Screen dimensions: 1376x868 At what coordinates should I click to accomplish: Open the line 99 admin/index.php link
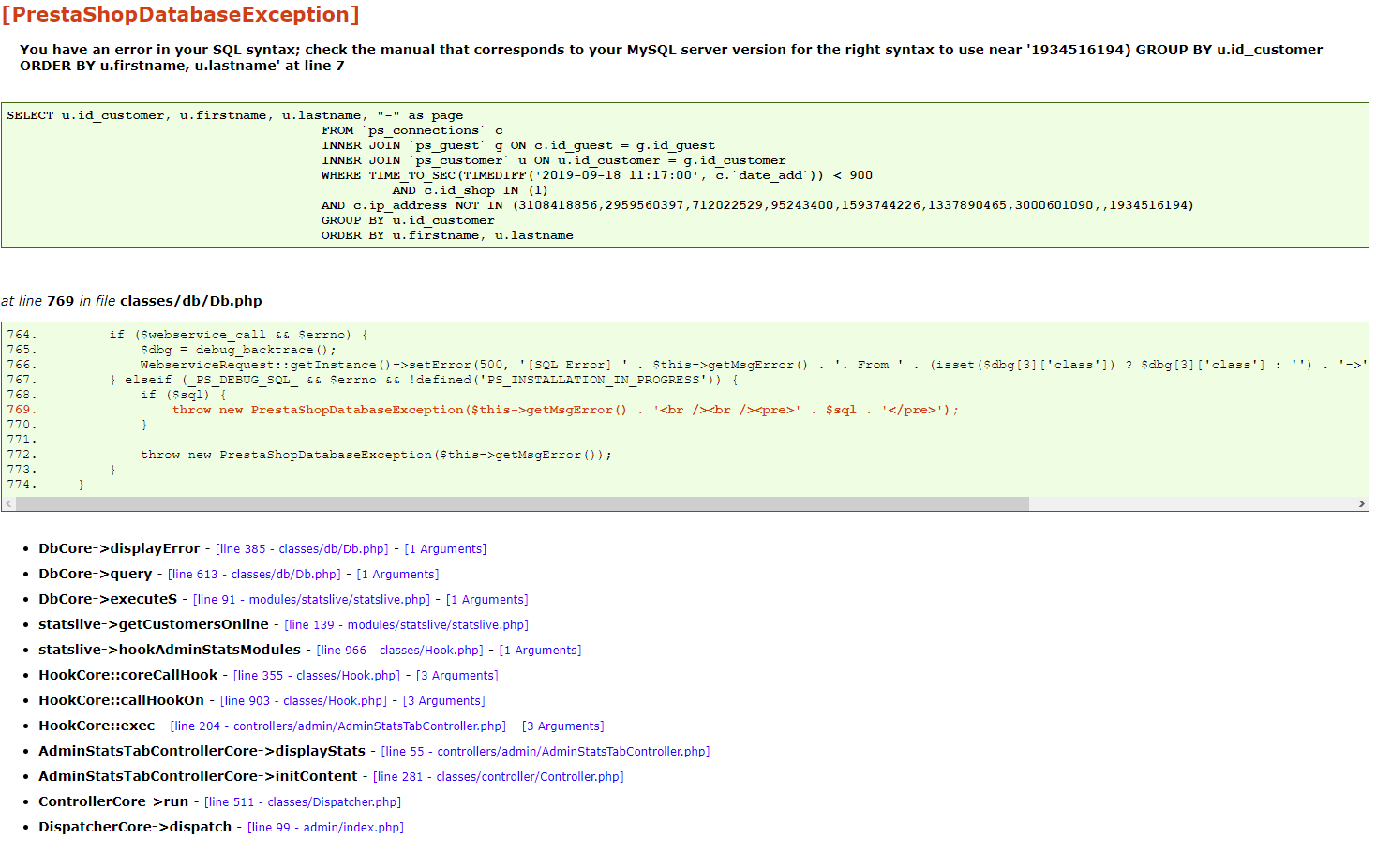point(325,828)
